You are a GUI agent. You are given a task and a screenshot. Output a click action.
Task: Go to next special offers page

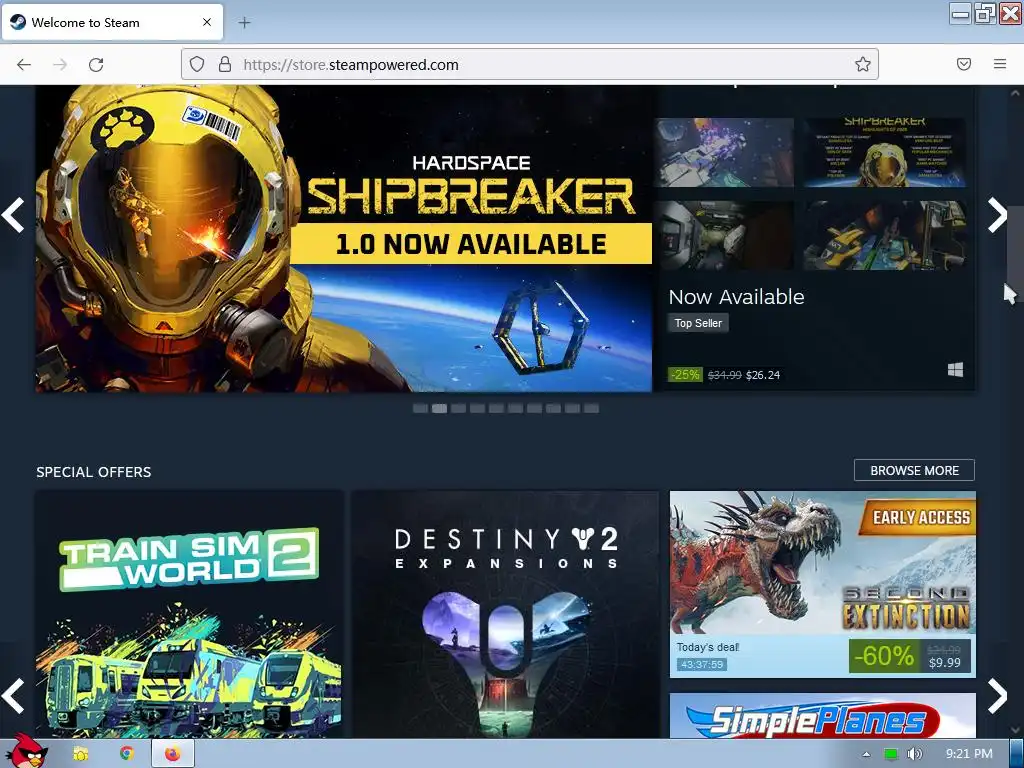click(x=997, y=696)
